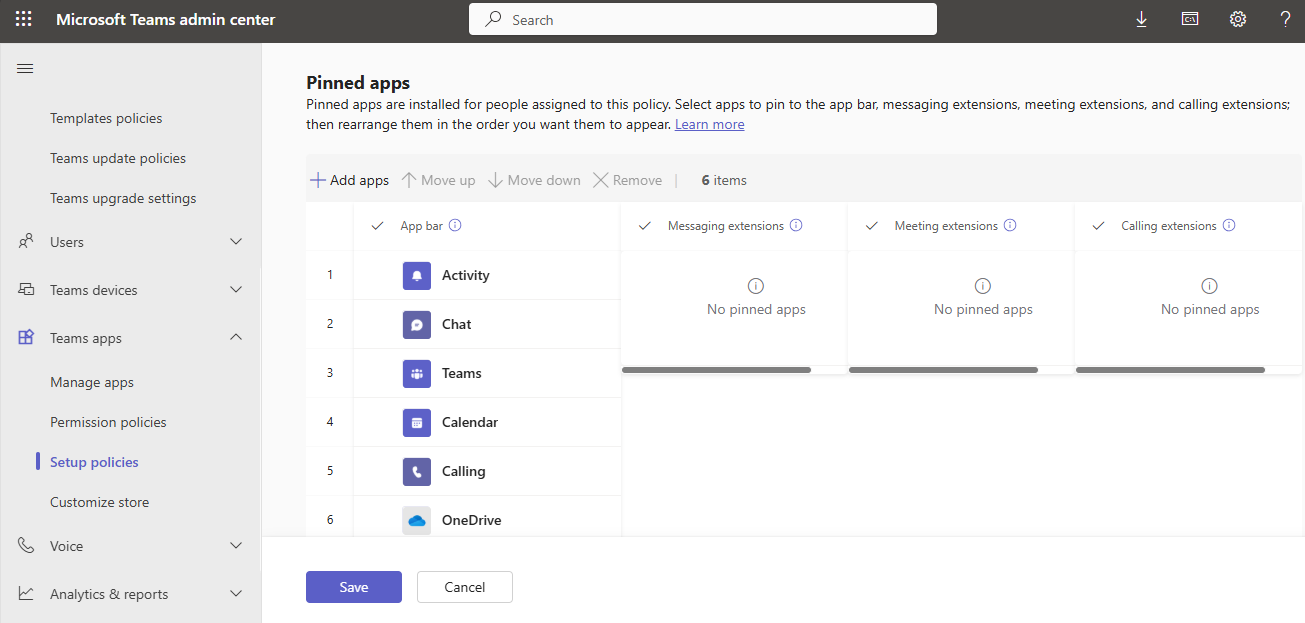This screenshot has height=623, width=1305.
Task: Toggle Calling extensions select-all checkmark
Action: pyautogui.click(x=1099, y=226)
